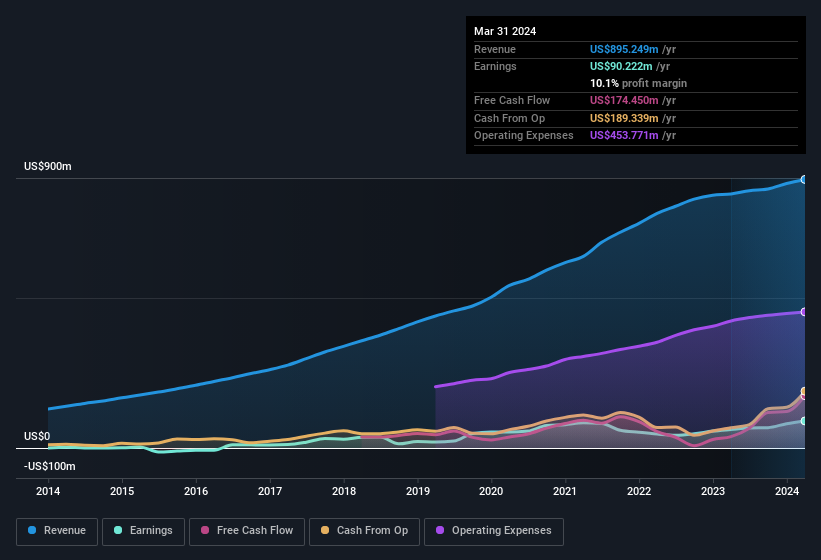Viewport: 821px width, 560px height.
Task: Select the 2021 x-axis label
Action: point(565,491)
